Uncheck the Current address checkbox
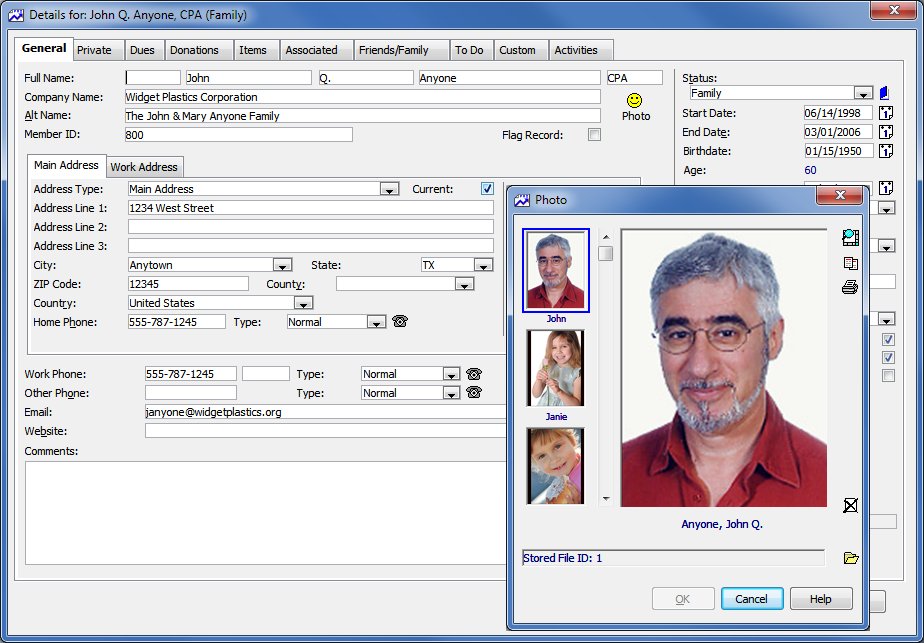This screenshot has height=643, width=924. (487, 189)
